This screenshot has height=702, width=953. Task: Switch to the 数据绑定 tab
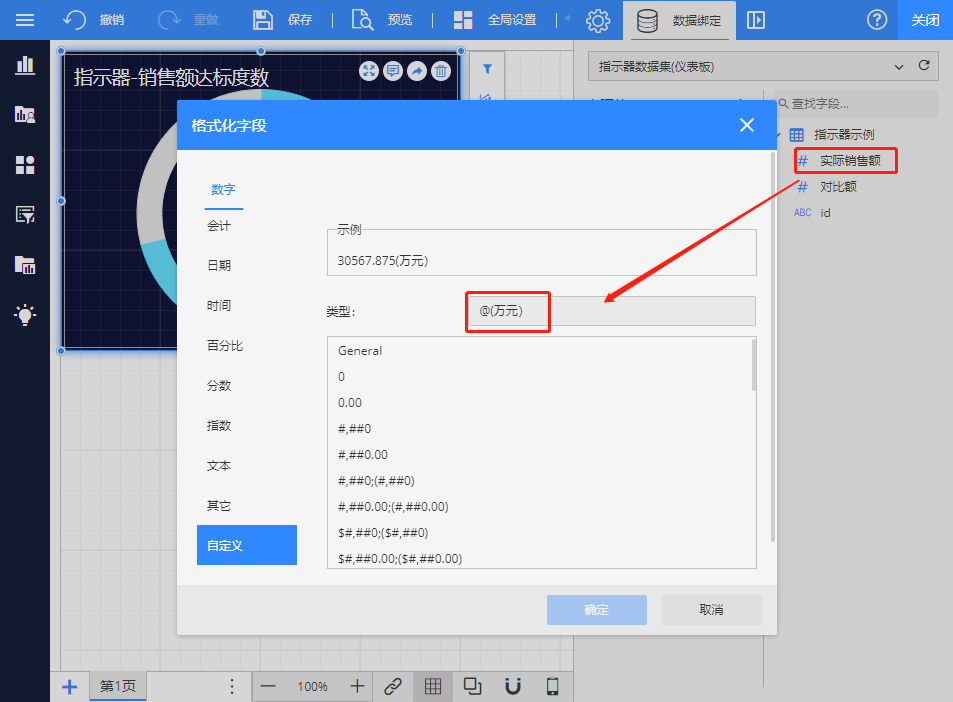pyautogui.click(x=681, y=20)
